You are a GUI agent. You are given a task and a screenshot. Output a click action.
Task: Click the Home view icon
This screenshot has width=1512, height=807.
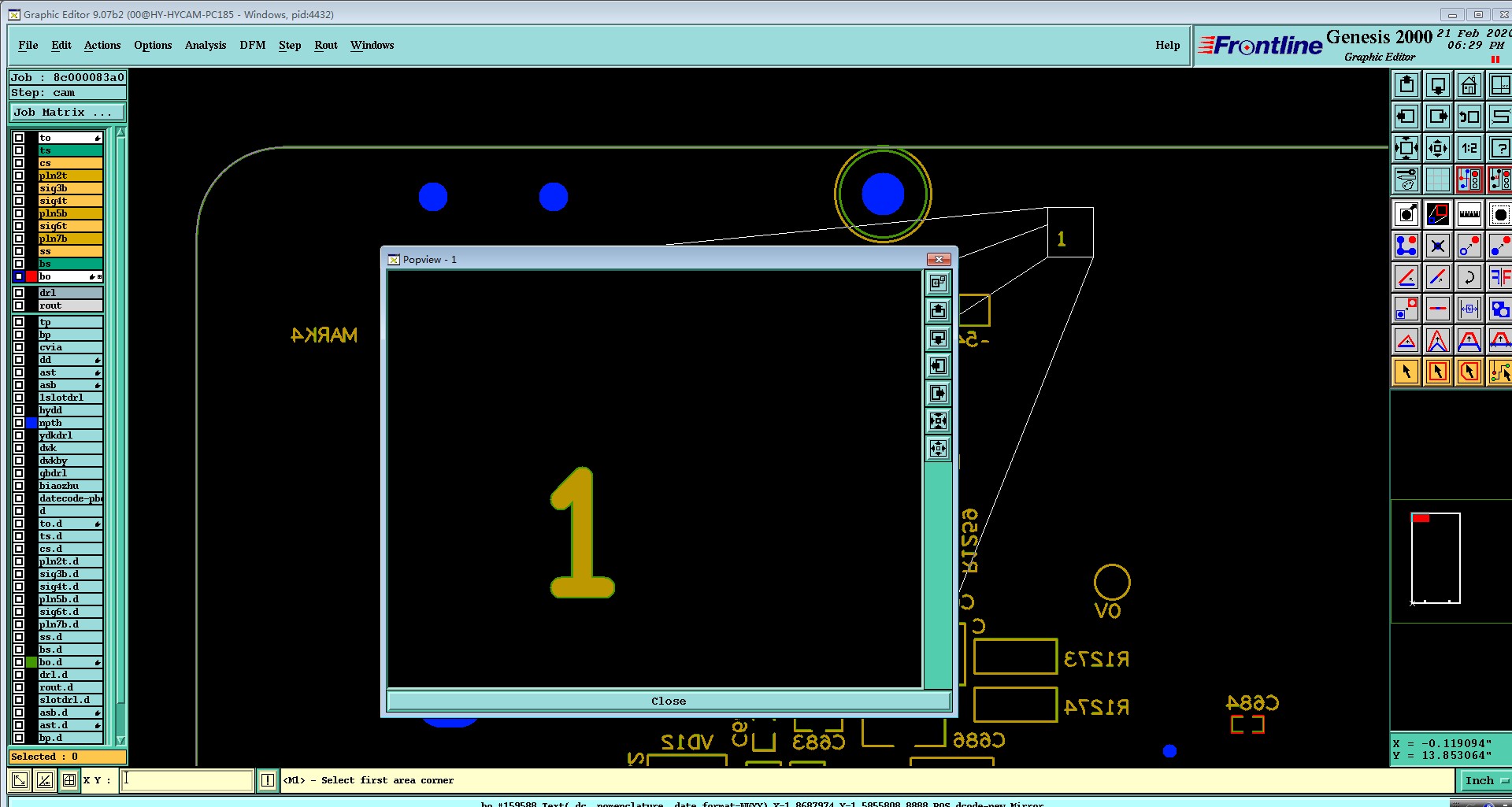point(1469,85)
